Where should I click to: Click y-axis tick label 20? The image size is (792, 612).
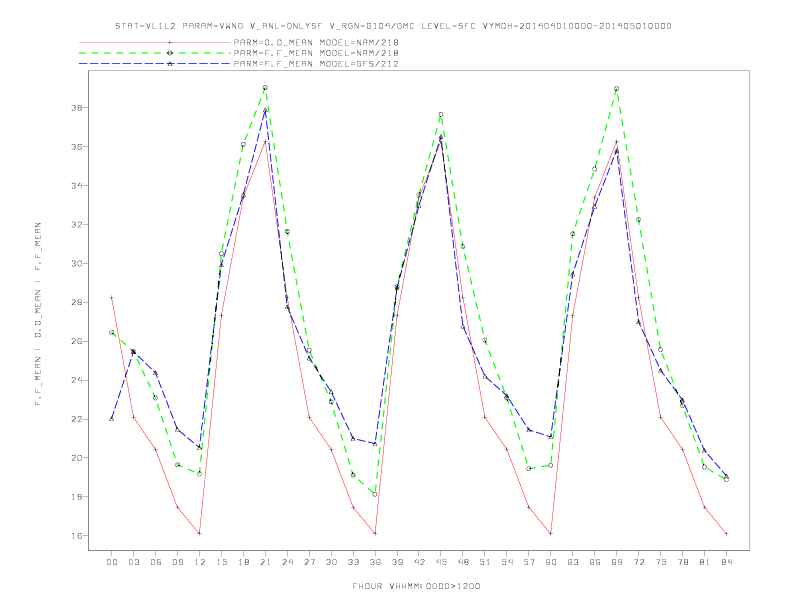coord(76,458)
